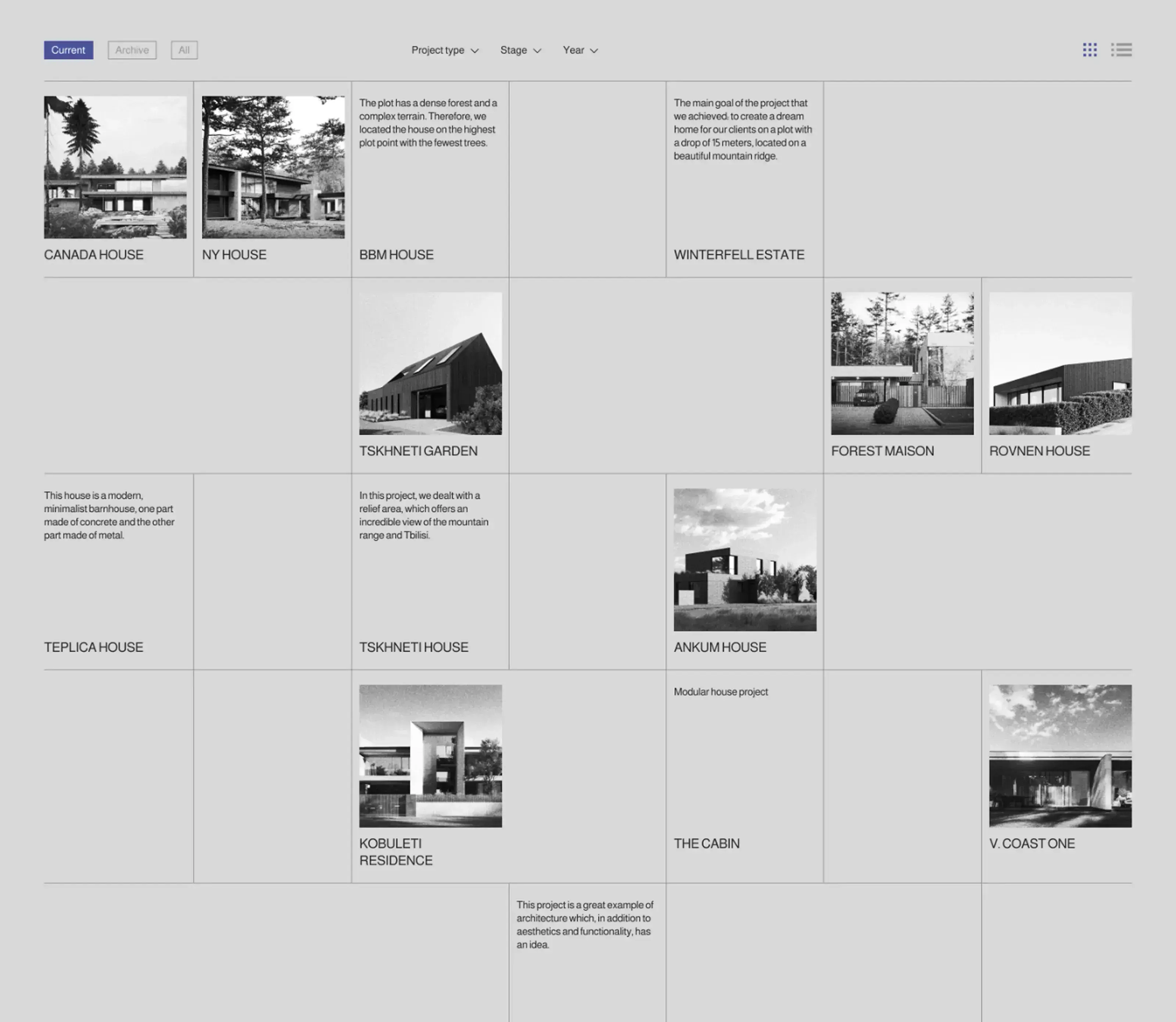Click the THE CABIN title
This screenshot has height=1022, width=1176.
(x=706, y=843)
